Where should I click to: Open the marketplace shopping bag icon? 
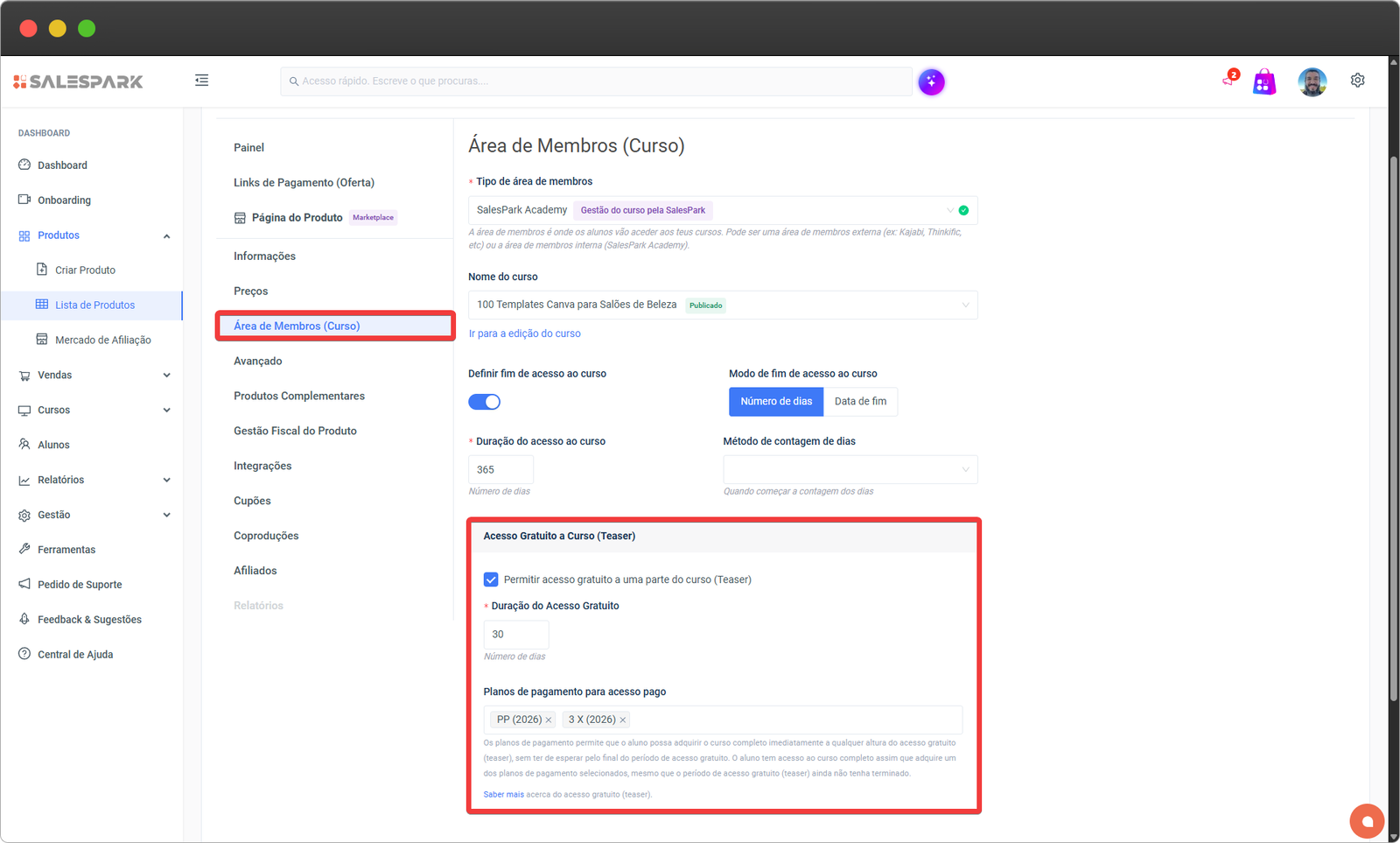tap(1263, 82)
